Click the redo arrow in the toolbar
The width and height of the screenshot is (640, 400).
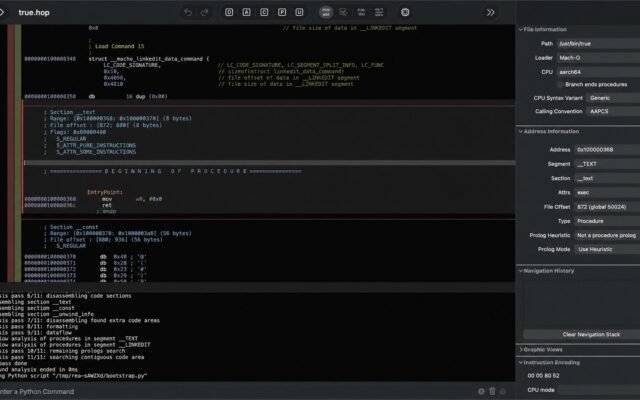tap(204, 12)
